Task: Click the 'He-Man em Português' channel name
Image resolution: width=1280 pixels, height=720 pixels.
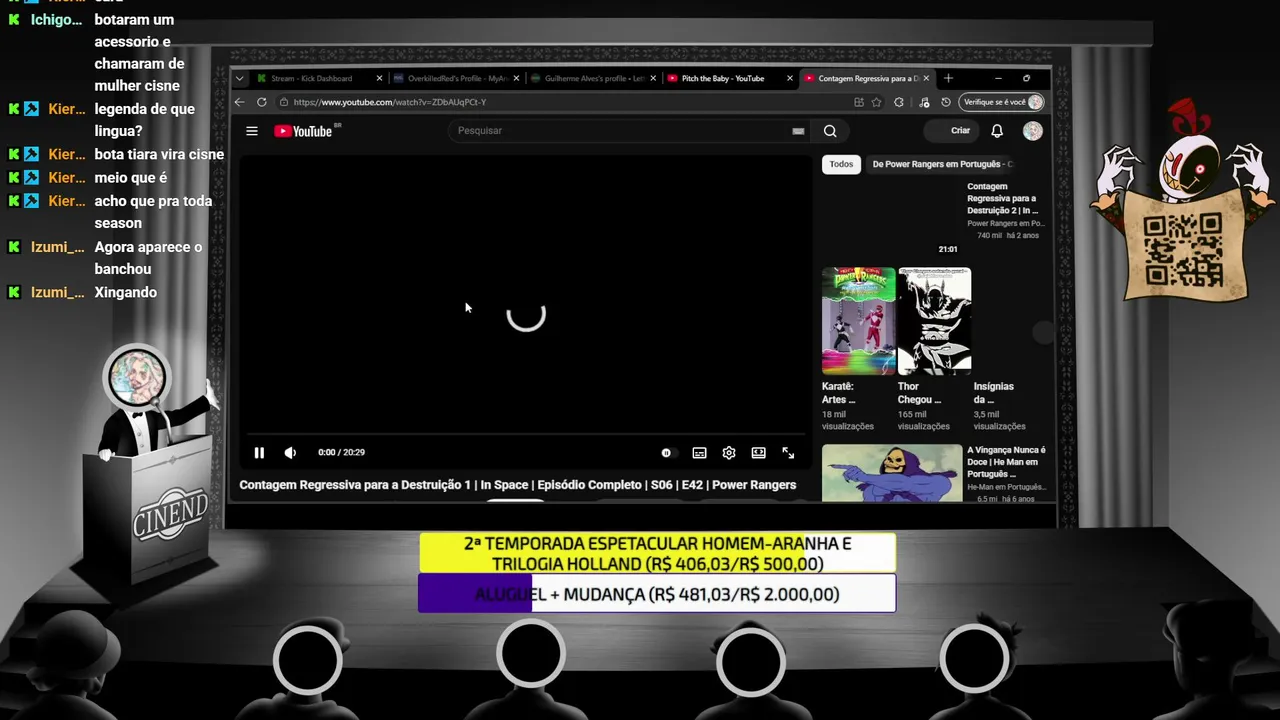Action: (1007, 486)
